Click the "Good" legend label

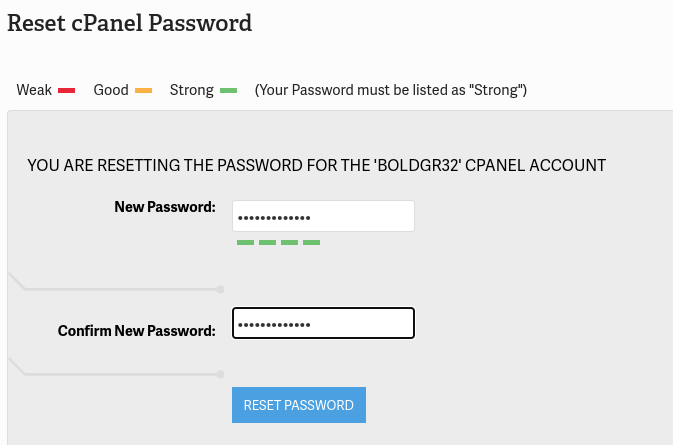coord(111,90)
